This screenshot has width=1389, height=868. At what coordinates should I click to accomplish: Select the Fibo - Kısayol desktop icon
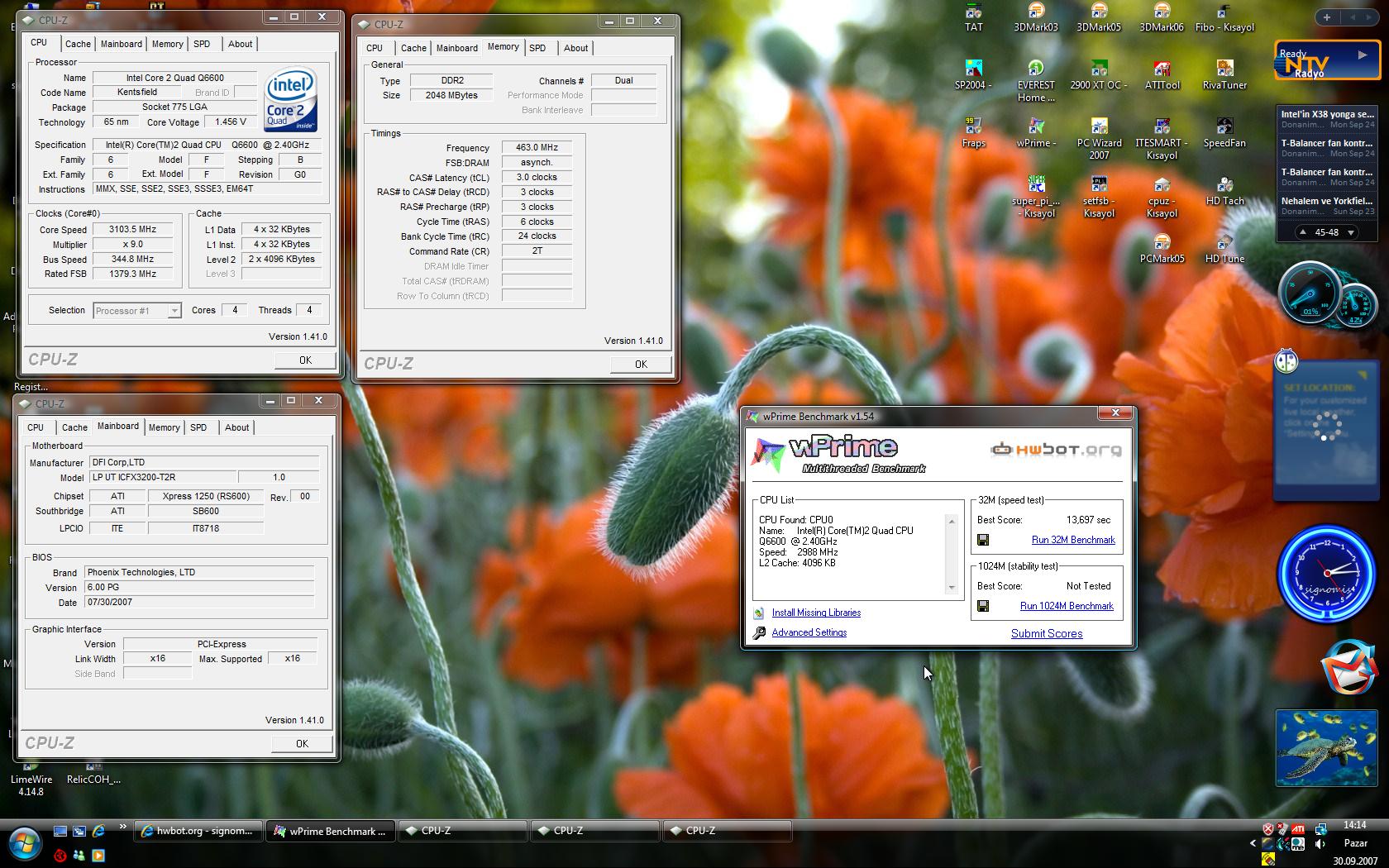(x=1224, y=17)
